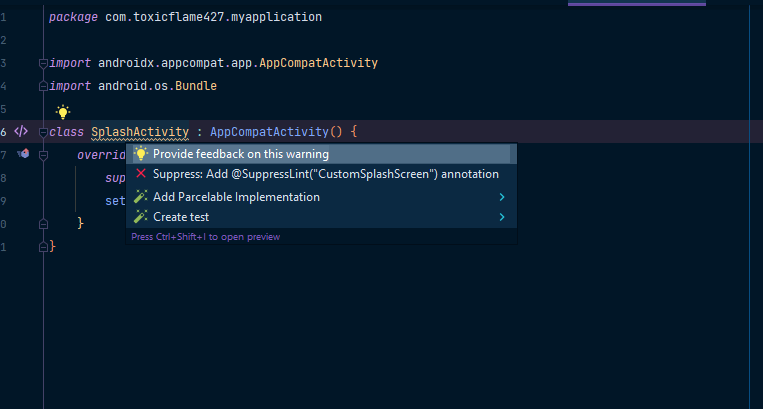The width and height of the screenshot is (763, 409).
Task: Click AppCompatActivity in the class declaration on line 6
Action: coord(270,132)
